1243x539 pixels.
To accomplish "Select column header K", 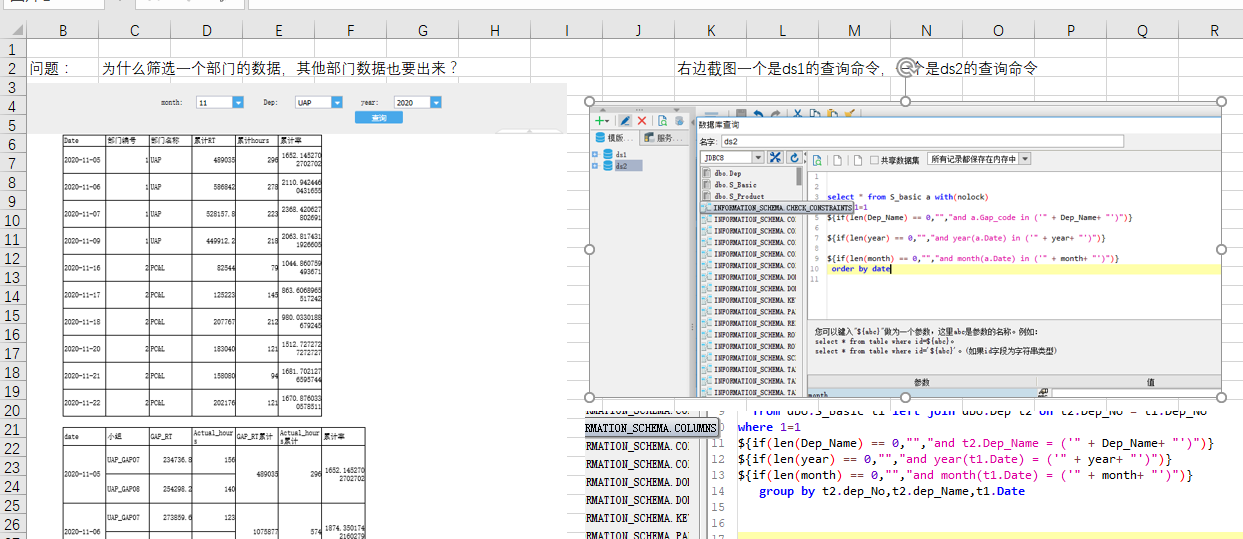I will coord(711,31).
